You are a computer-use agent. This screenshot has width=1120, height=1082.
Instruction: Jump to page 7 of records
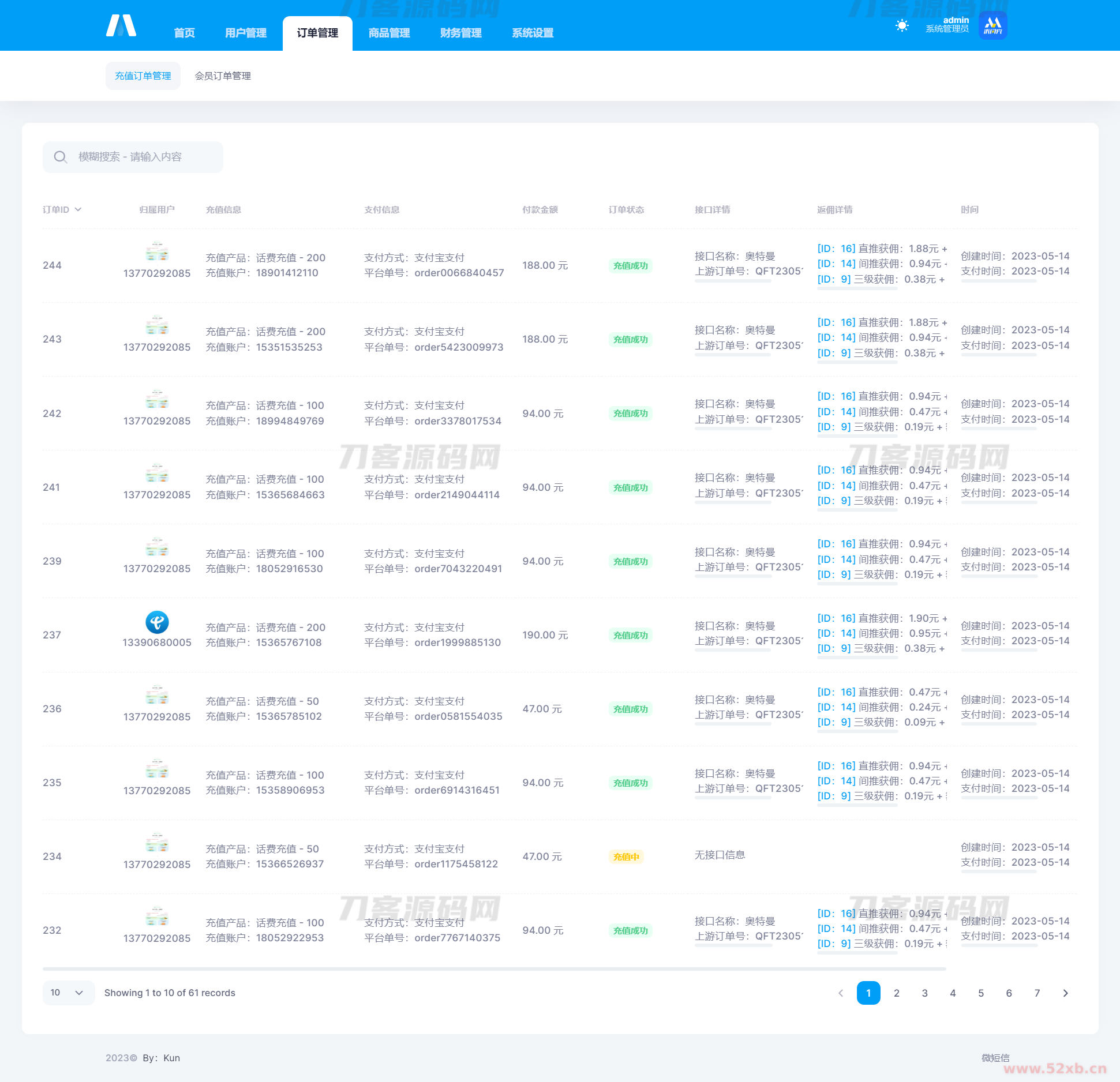click(1037, 993)
